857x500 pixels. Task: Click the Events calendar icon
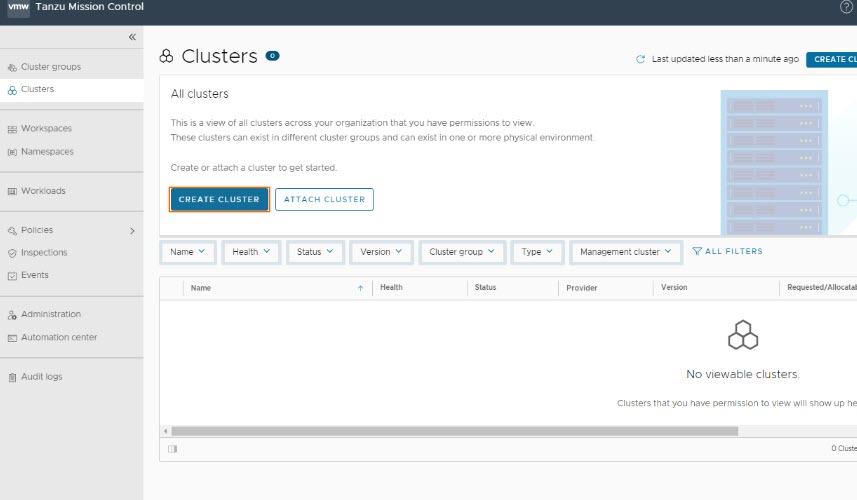coord(12,276)
